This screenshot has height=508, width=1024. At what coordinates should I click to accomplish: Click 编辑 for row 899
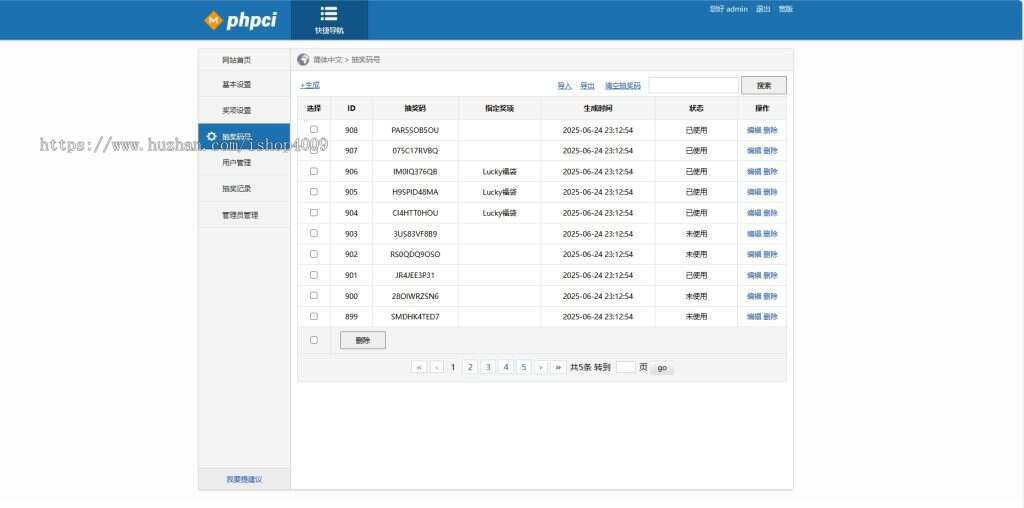click(x=754, y=317)
